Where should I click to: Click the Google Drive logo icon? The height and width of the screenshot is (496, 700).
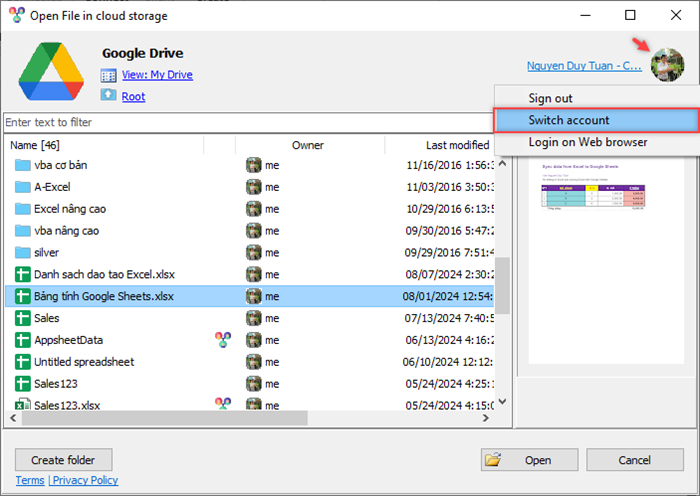[x=51, y=71]
